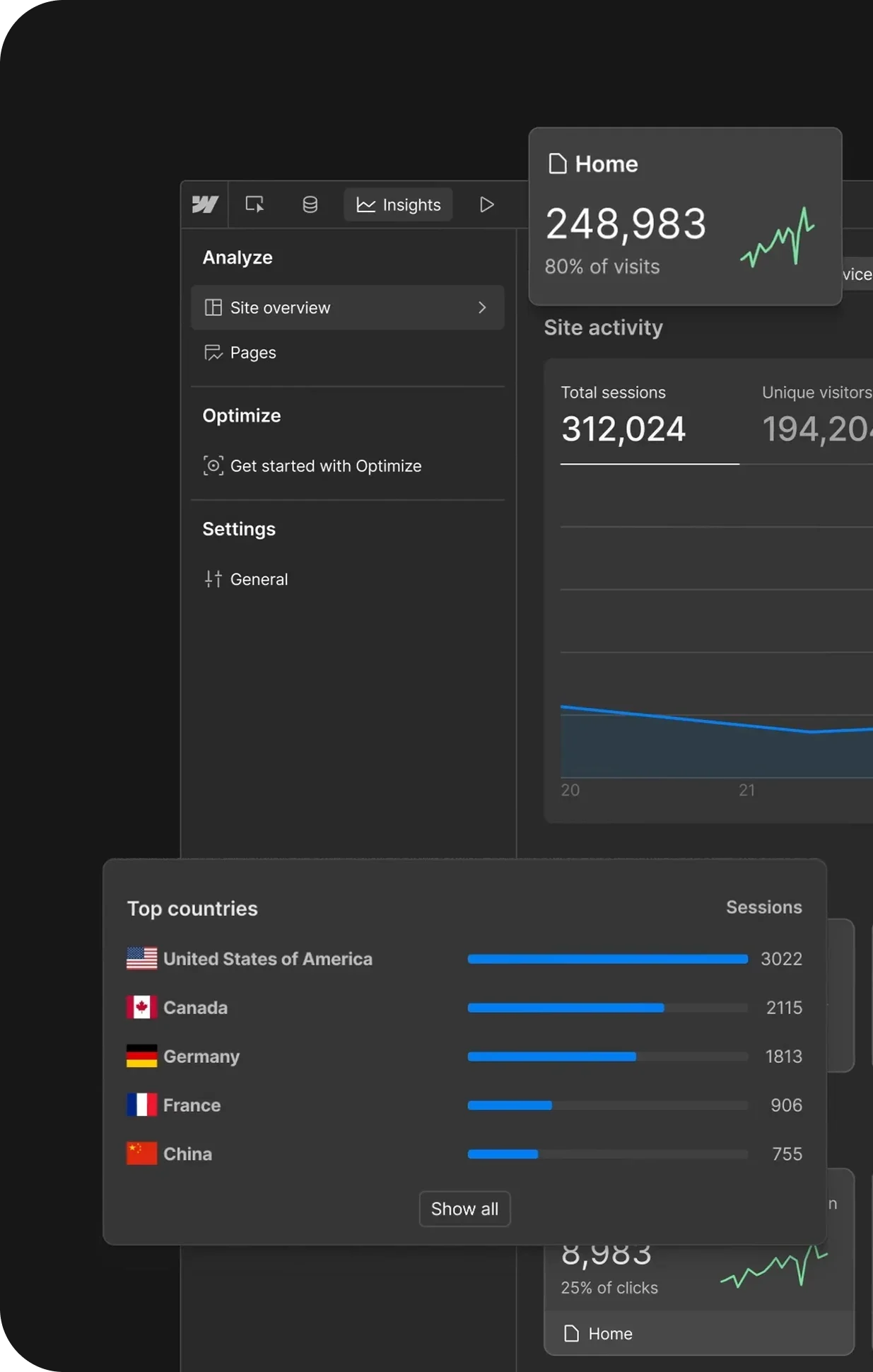Click the Preview play icon
The height and width of the screenshot is (1372, 873).
[486, 204]
